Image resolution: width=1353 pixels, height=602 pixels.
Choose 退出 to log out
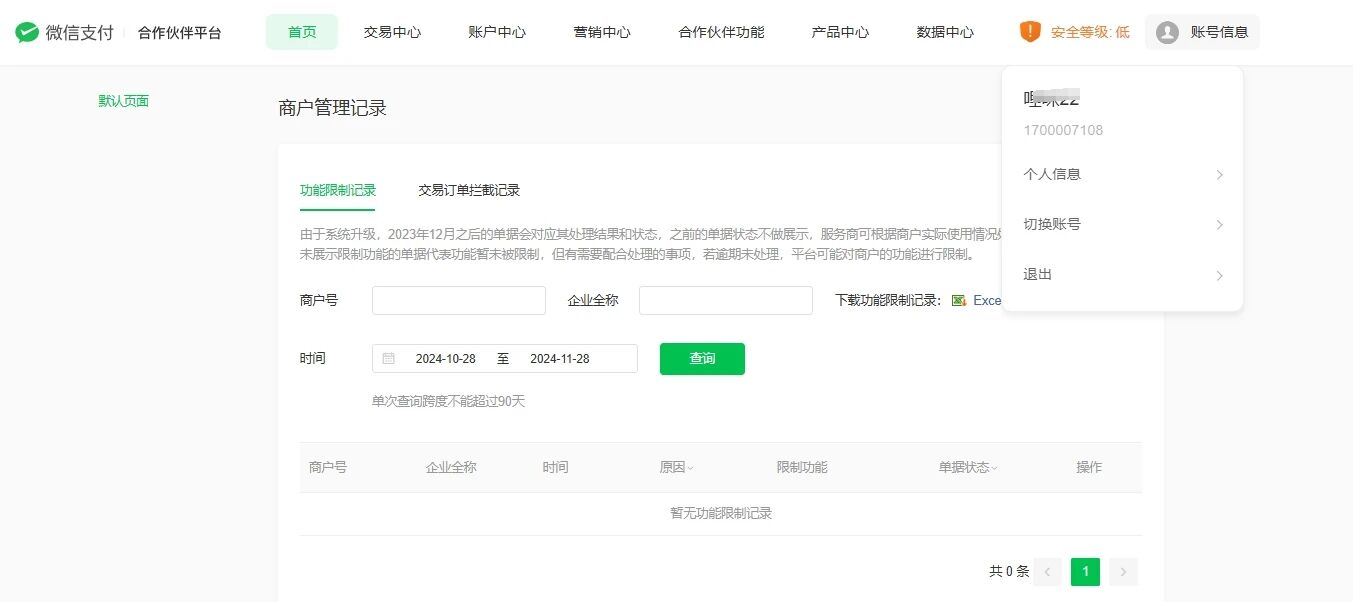pos(1122,275)
